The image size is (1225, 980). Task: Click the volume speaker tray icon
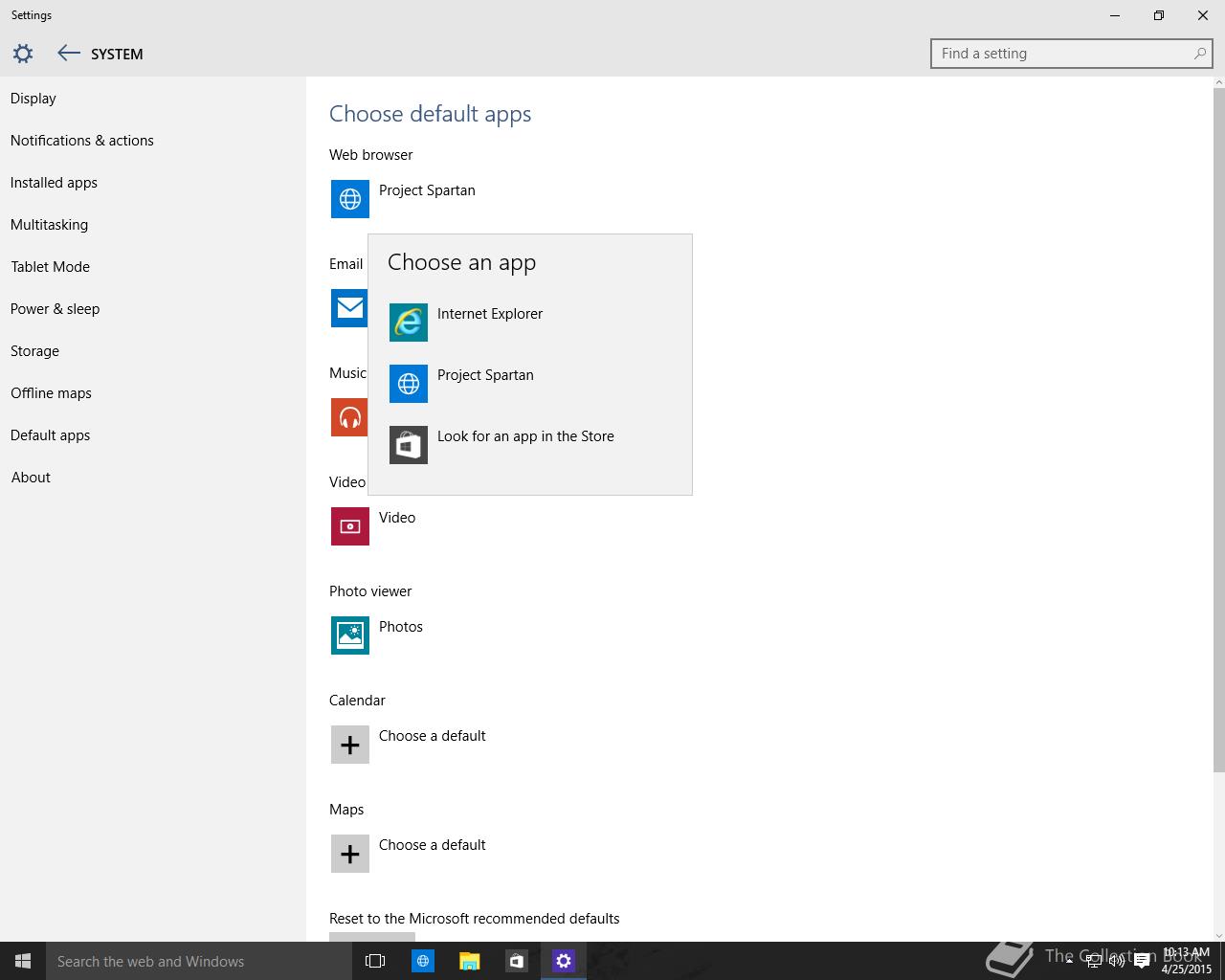coord(1117,962)
